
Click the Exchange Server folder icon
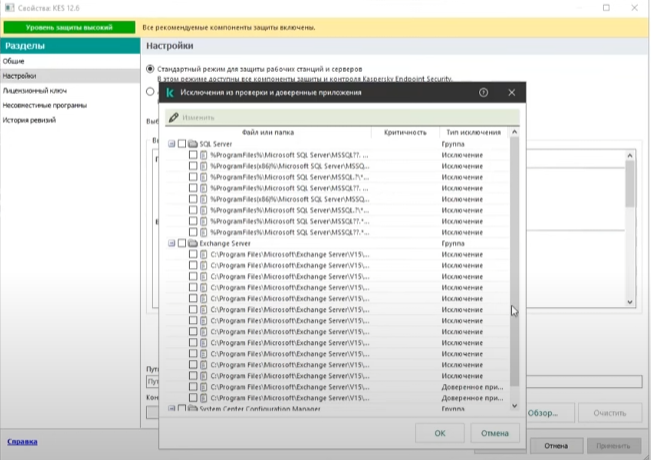[192, 243]
